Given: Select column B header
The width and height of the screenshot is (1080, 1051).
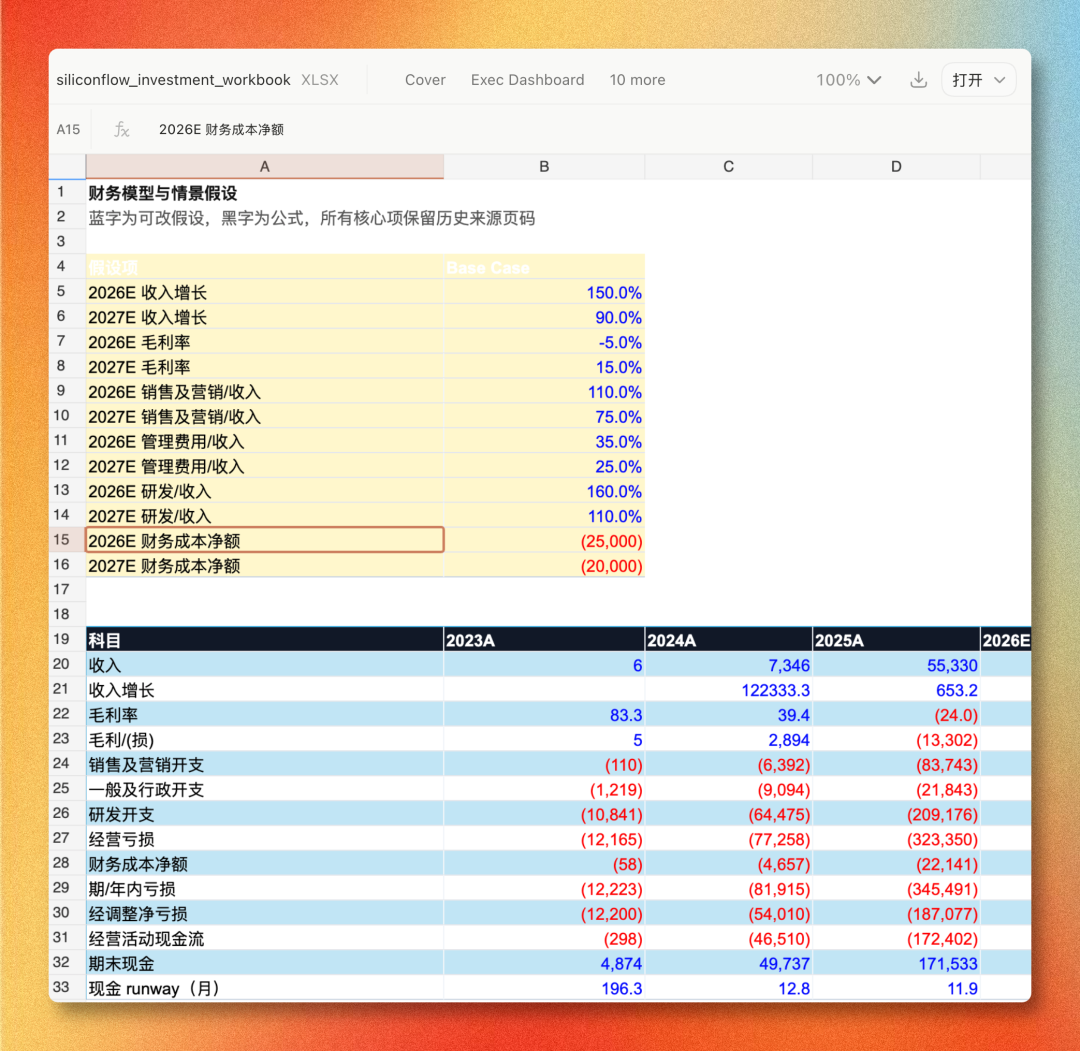Looking at the screenshot, I should (544, 167).
